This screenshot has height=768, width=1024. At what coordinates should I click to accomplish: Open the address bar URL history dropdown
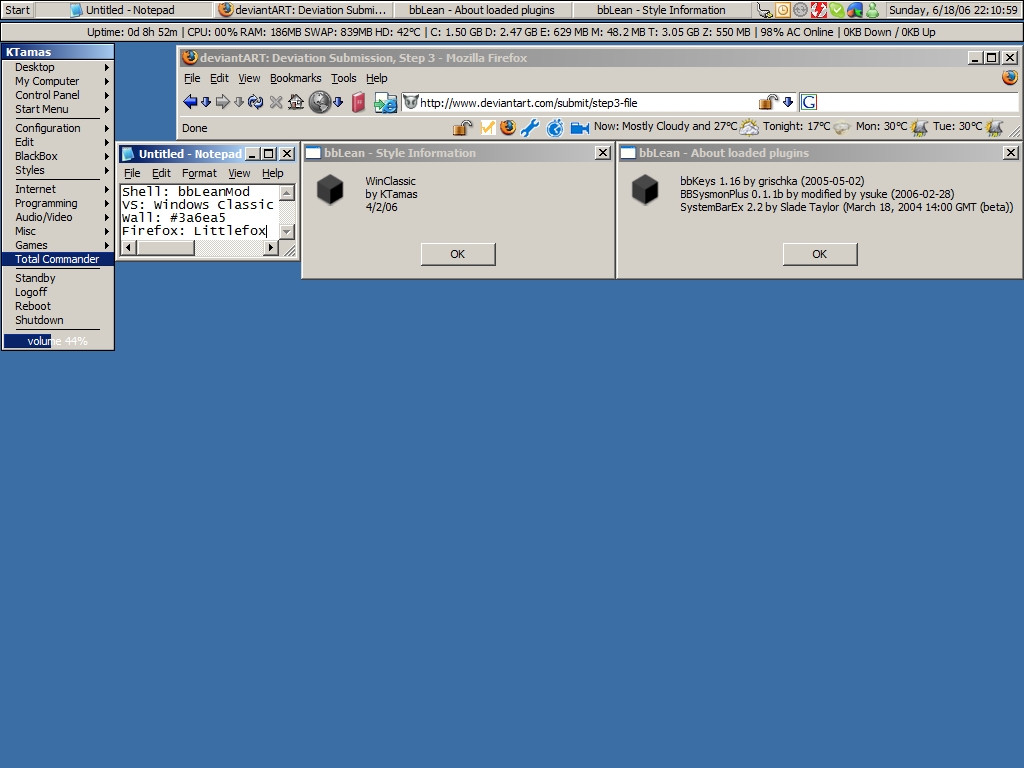tap(788, 102)
